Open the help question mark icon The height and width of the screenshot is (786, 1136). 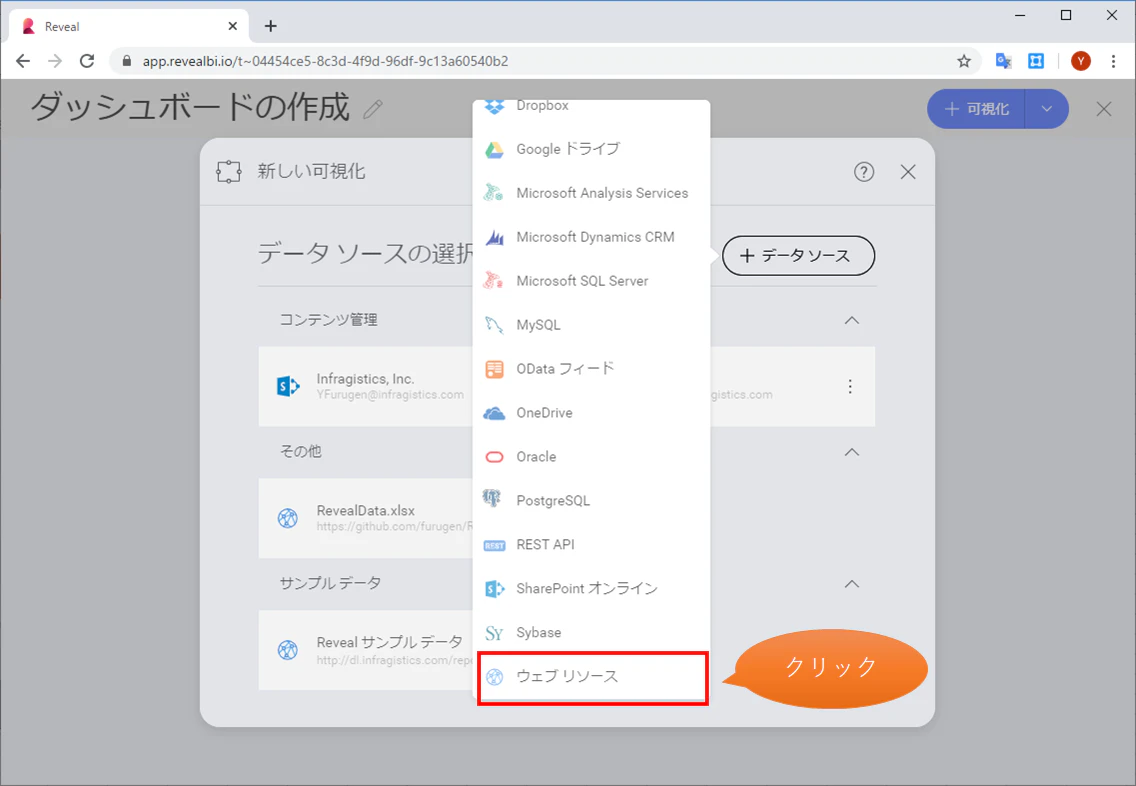(x=864, y=172)
